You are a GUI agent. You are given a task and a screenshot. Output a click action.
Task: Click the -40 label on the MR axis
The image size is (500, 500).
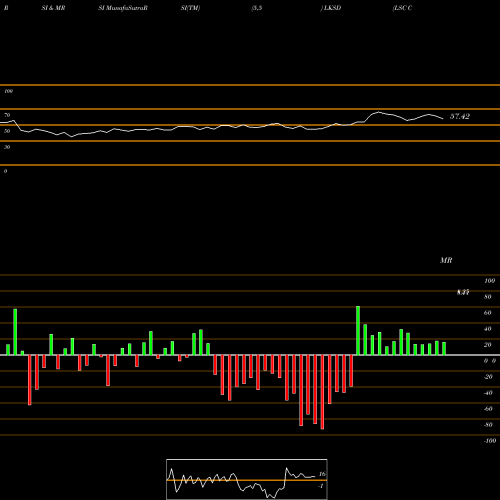[x=488, y=393]
